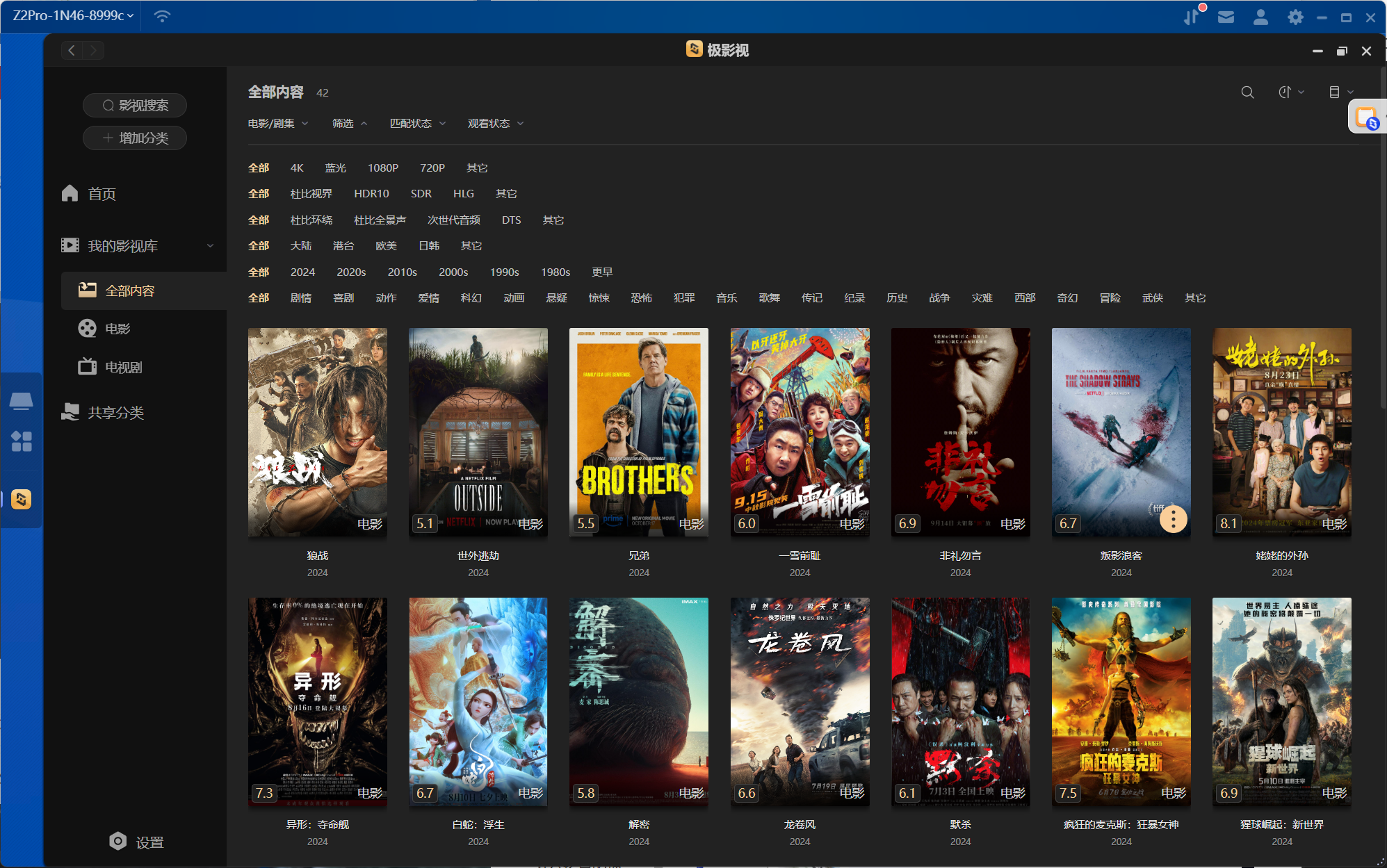Open the 电视剧 sidebar category
The image size is (1387, 868).
[123, 367]
